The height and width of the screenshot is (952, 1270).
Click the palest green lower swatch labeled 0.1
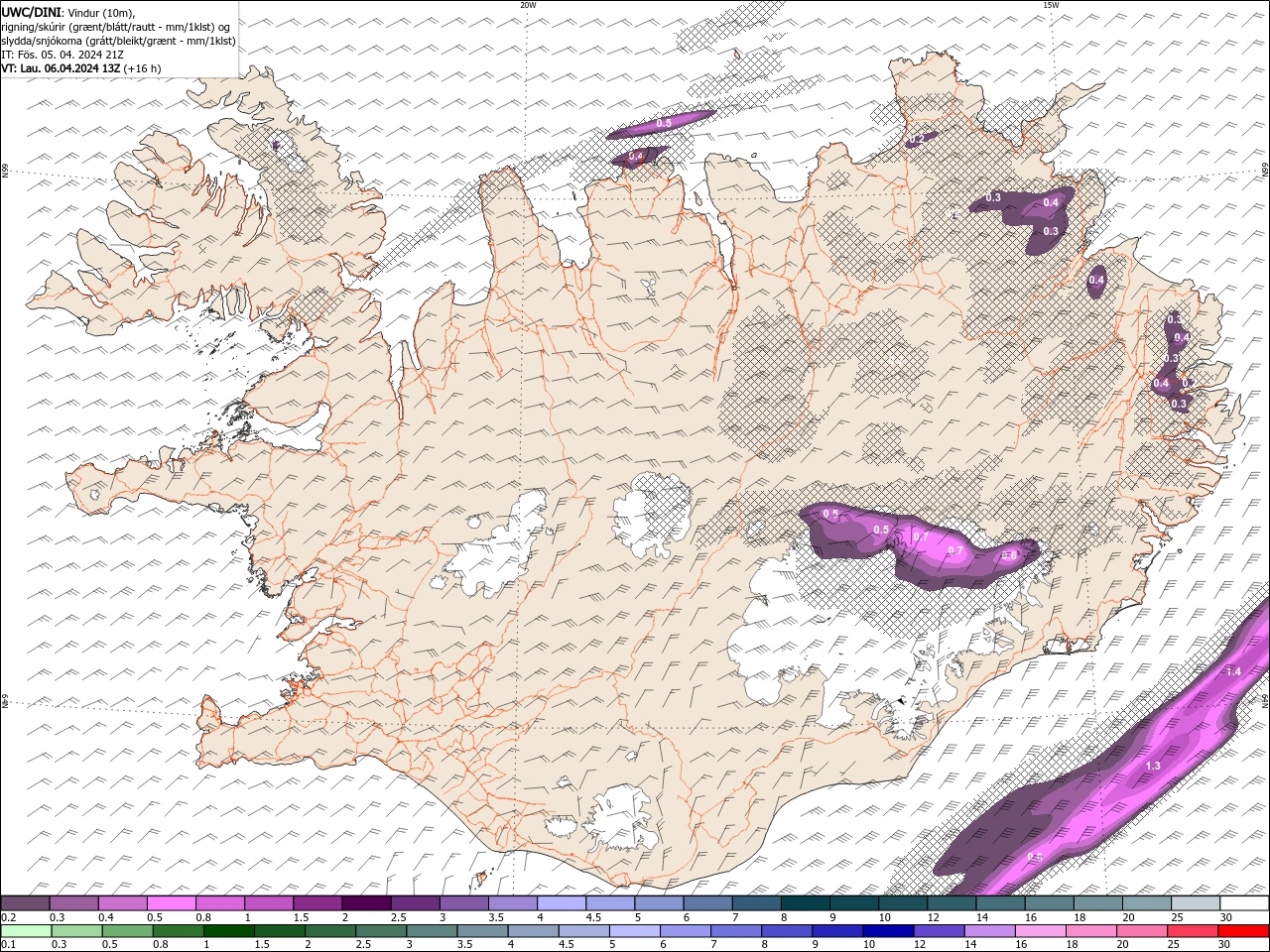click(25, 931)
